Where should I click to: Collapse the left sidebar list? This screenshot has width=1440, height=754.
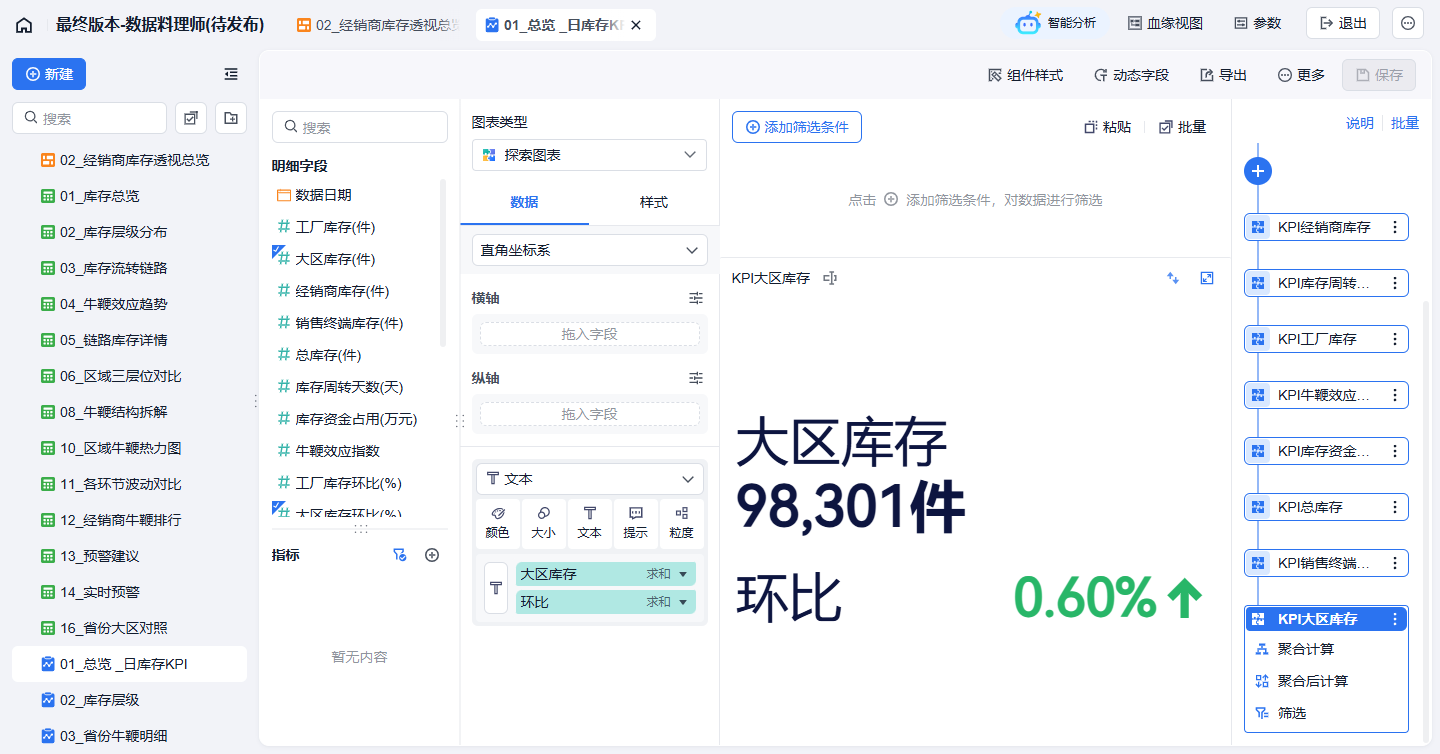pyautogui.click(x=231, y=74)
